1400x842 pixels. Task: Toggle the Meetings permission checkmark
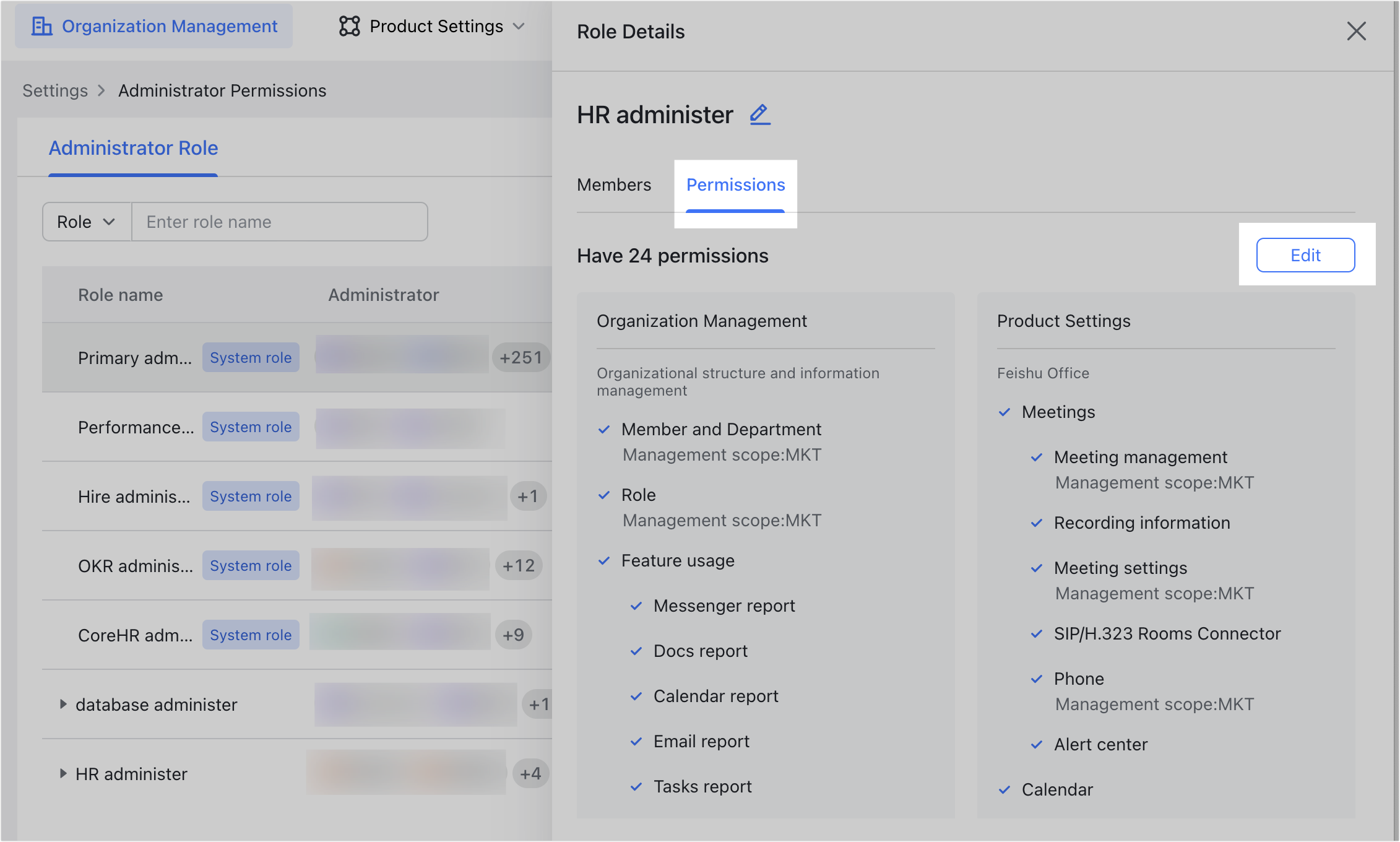click(x=1004, y=412)
